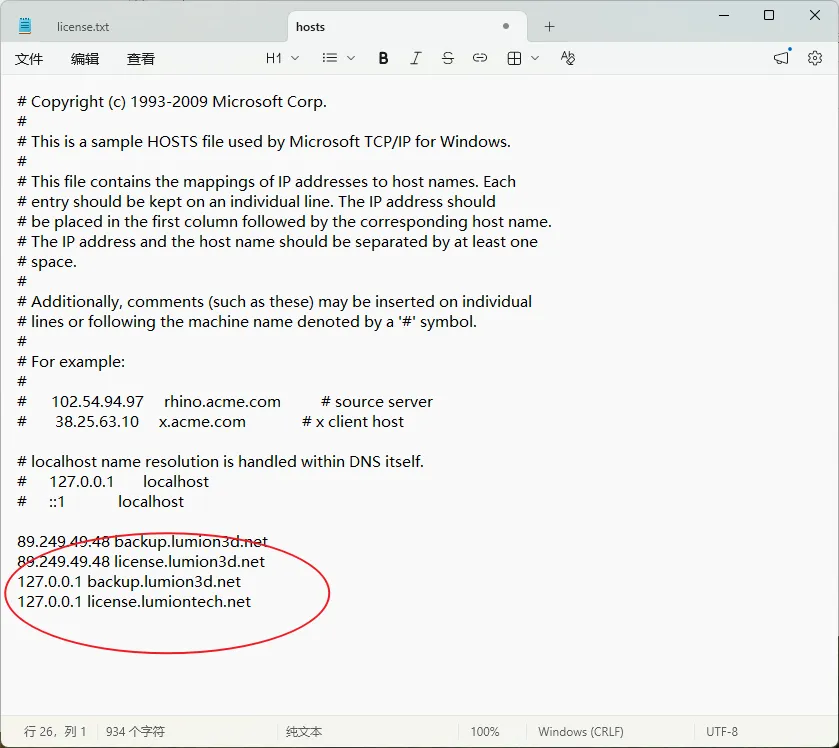
Task: Clear formatting with the eraser-A icon
Action: coord(568,58)
